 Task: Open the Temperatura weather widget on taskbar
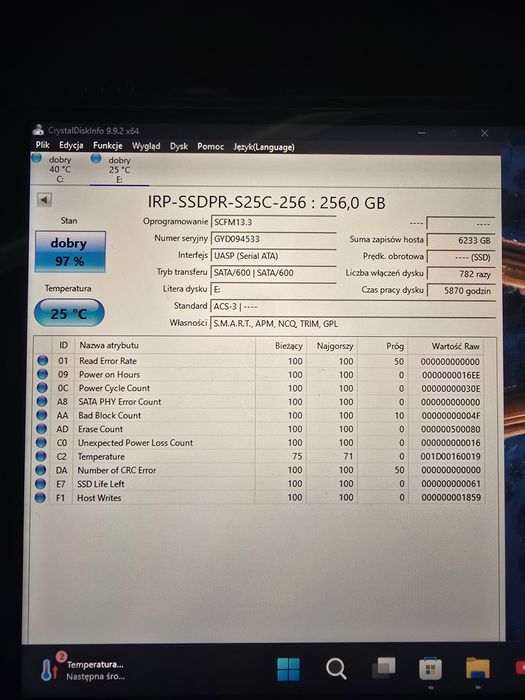(x=83, y=669)
